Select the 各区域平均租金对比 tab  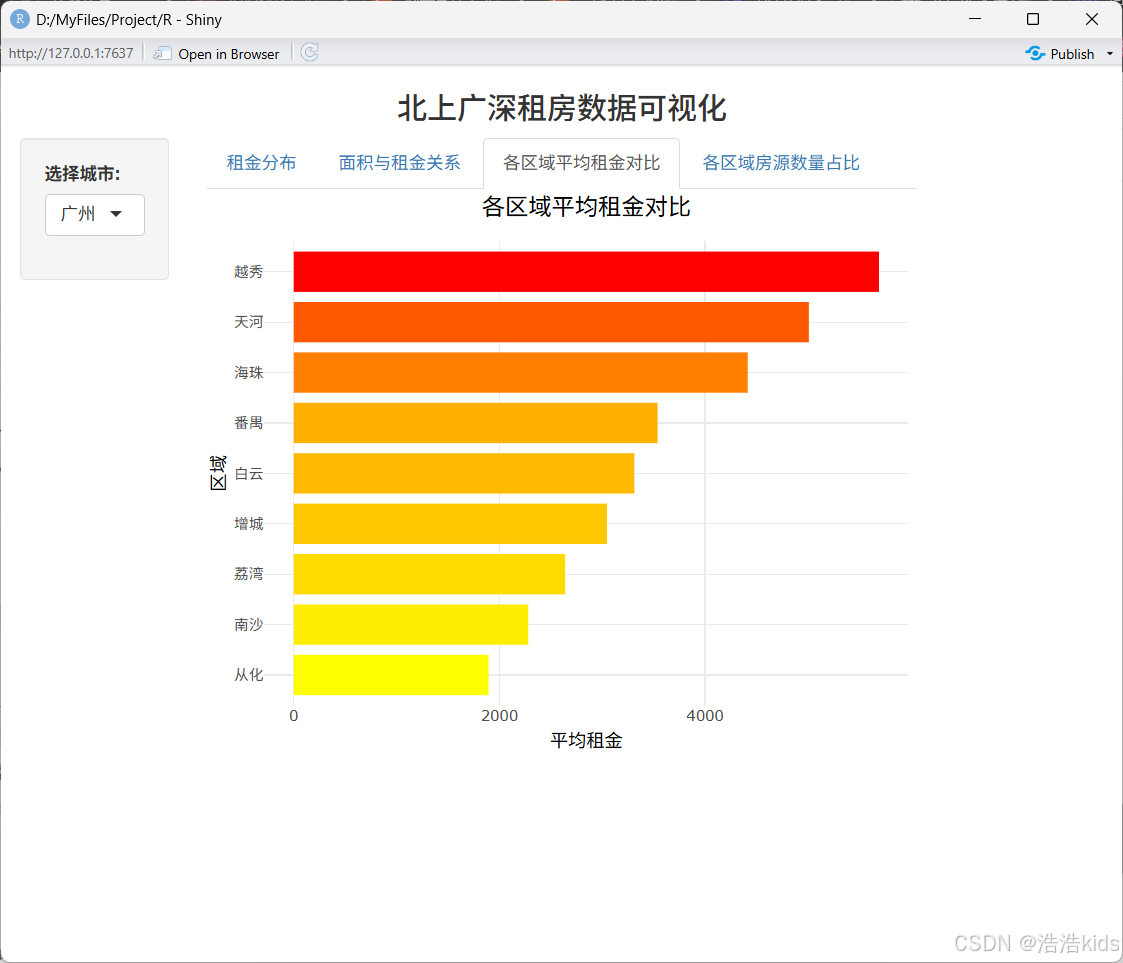582,163
